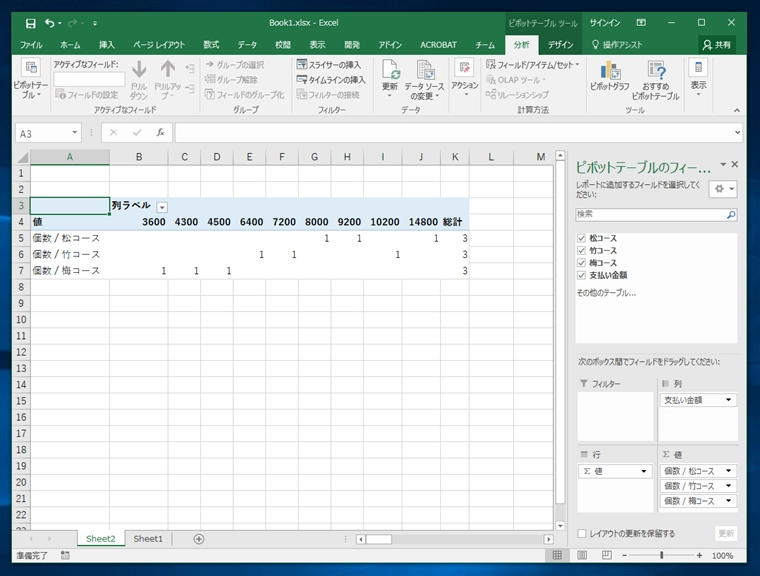Click the vertical scrollbar down arrow
Image resolution: width=760 pixels, height=576 pixels.
click(x=560, y=525)
